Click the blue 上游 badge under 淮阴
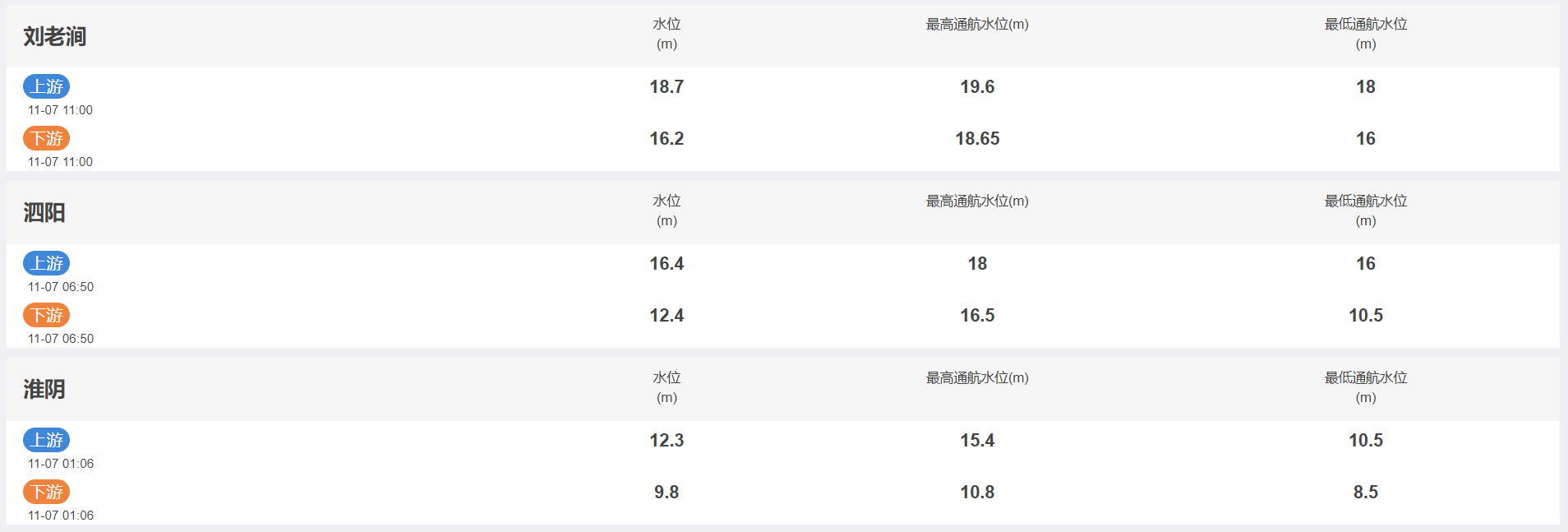This screenshot has width=1568, height=532. (47, 440)
